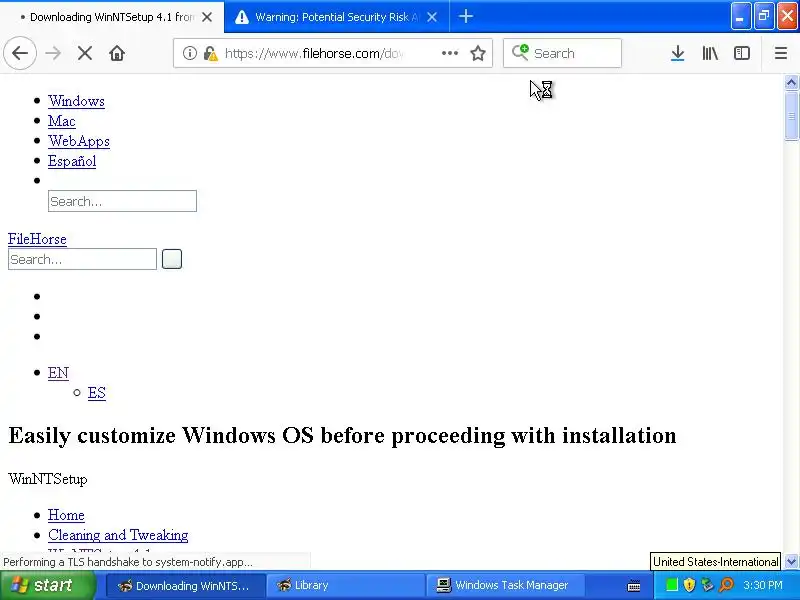Open the WebApps link

point(79,141)
